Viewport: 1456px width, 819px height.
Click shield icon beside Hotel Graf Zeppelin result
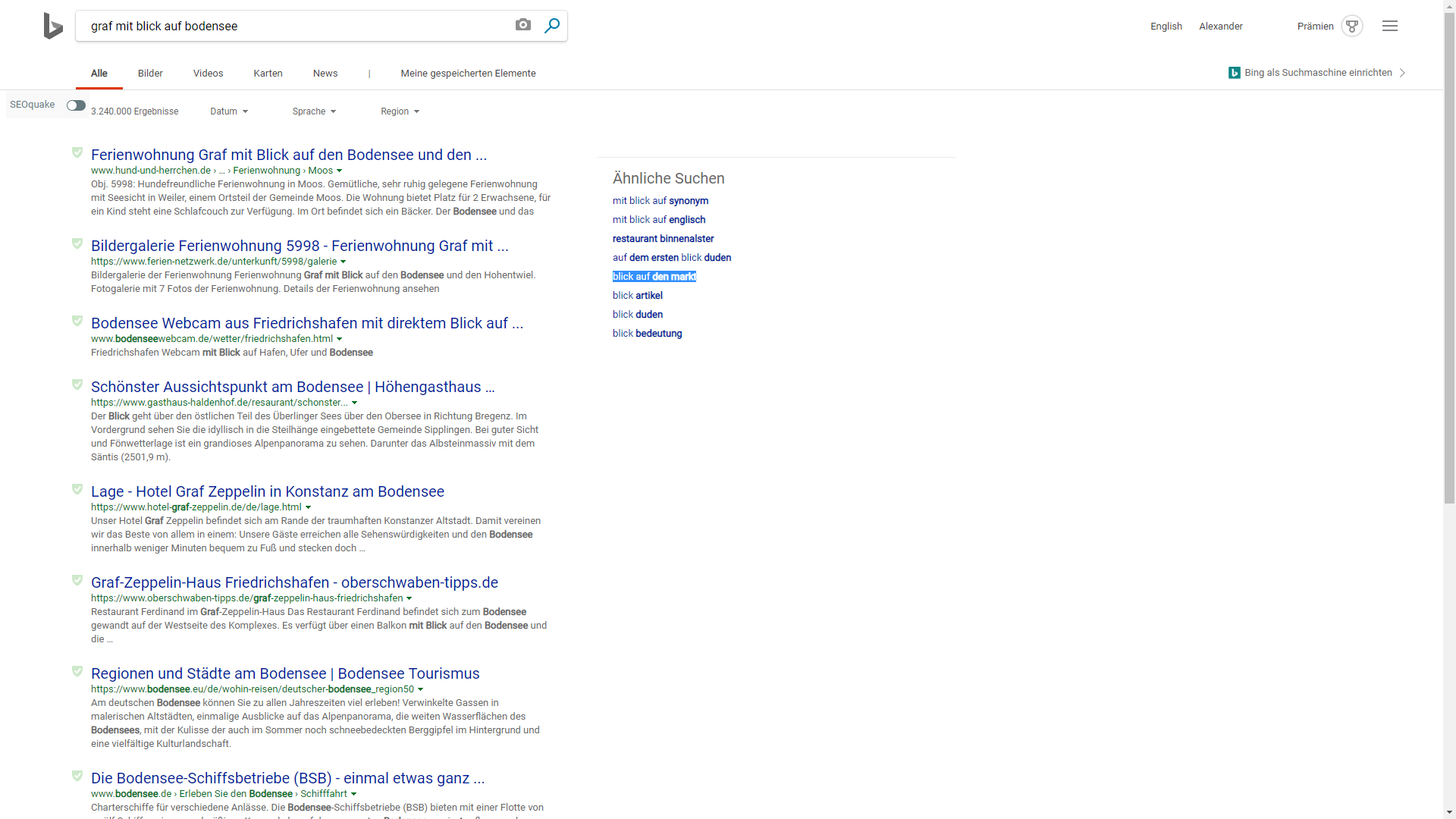pos(77,489)
